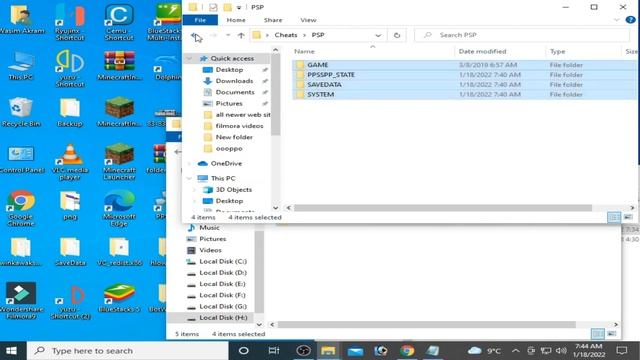Click the Search PSP field

click(x=522, y=35)
